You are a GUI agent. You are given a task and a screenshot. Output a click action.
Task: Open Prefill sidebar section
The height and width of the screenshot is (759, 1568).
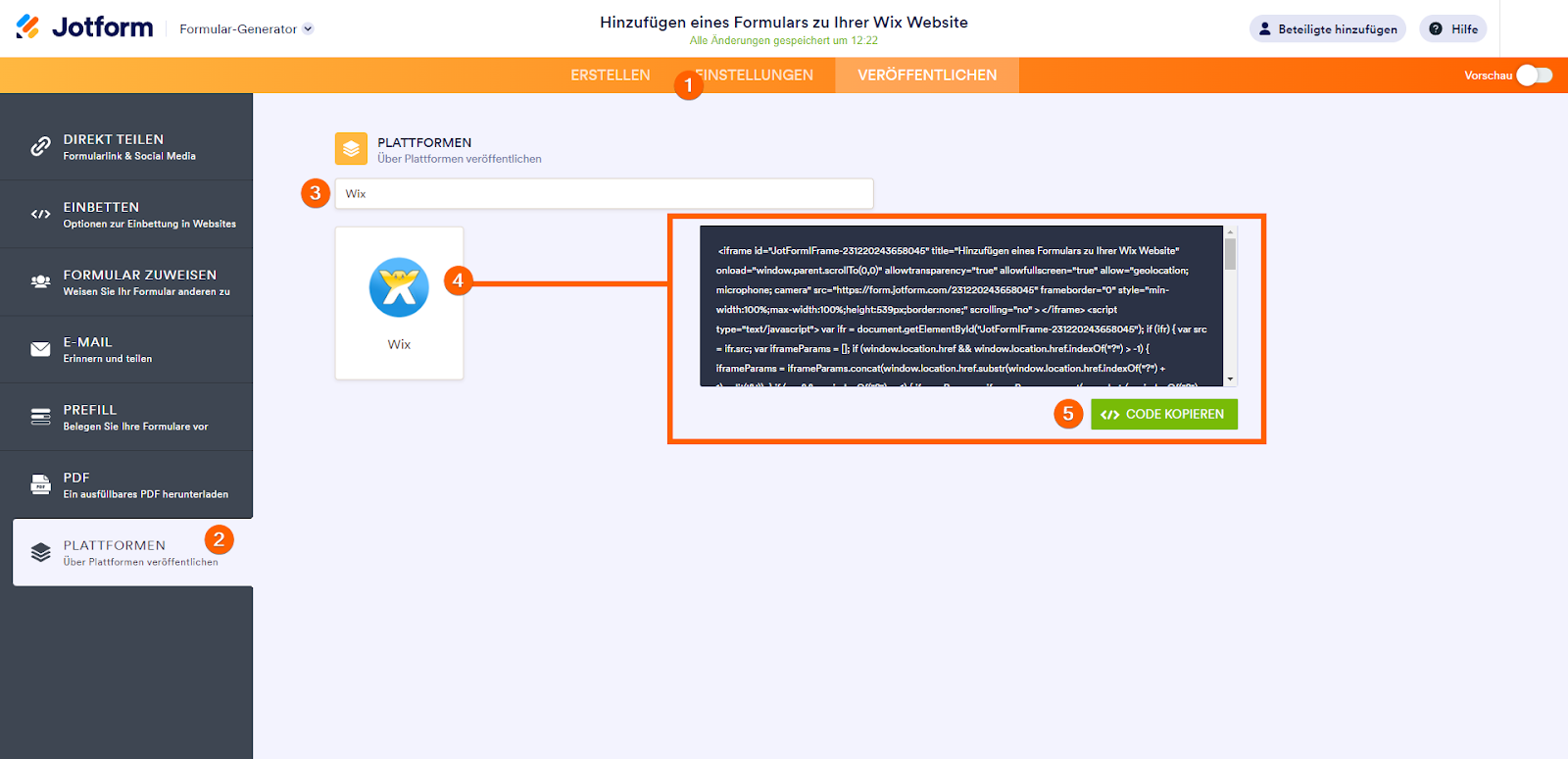coord(126,418)
